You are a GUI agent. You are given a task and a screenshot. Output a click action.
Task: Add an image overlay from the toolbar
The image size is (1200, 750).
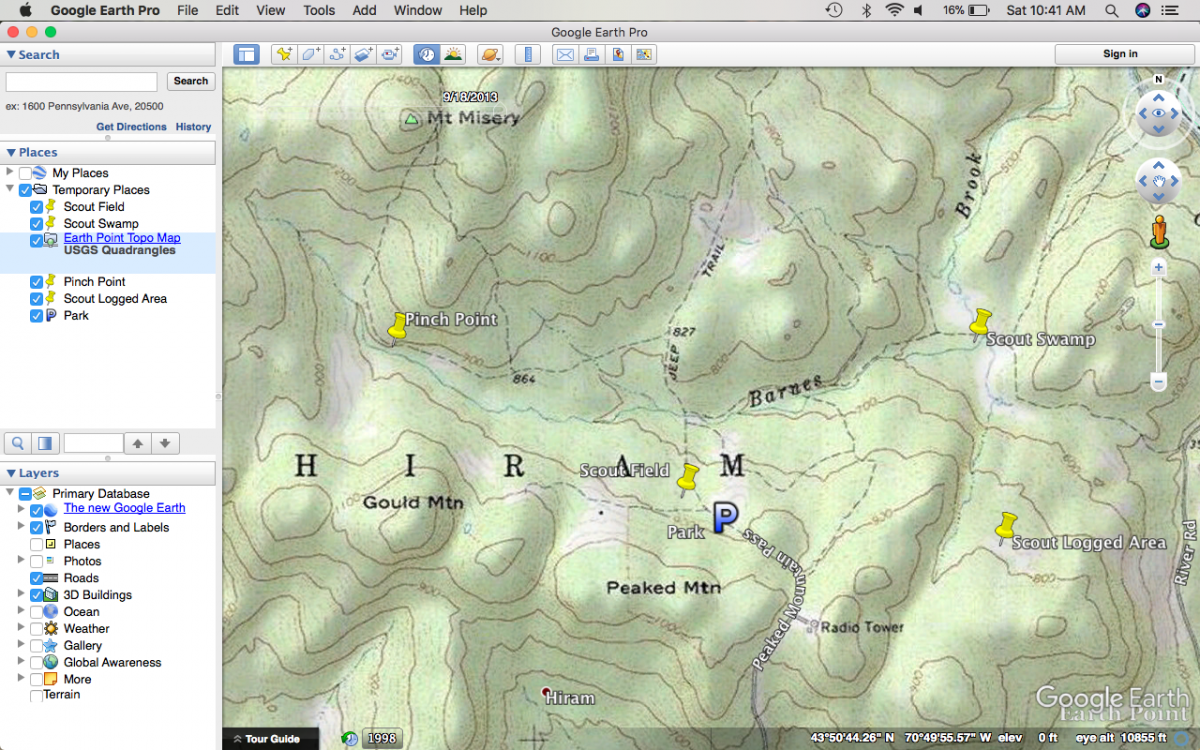[363, 54]
